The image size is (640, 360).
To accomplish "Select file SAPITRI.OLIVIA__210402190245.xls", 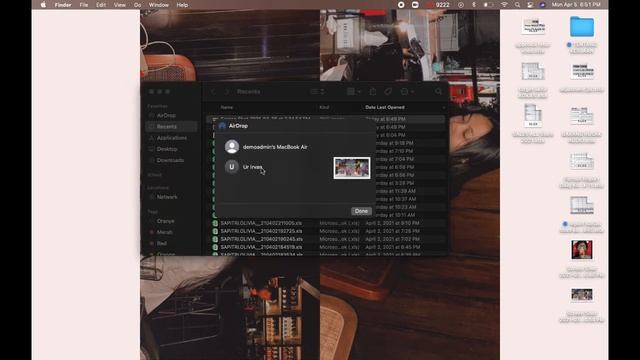I will [261, 239].
